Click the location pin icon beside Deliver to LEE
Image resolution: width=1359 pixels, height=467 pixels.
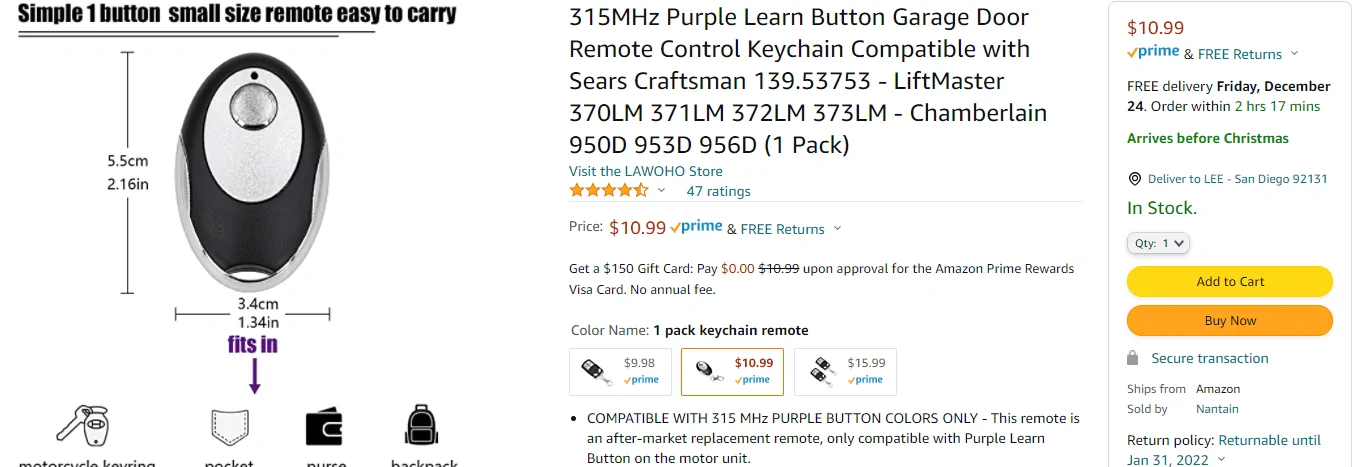coord(1134,179)
